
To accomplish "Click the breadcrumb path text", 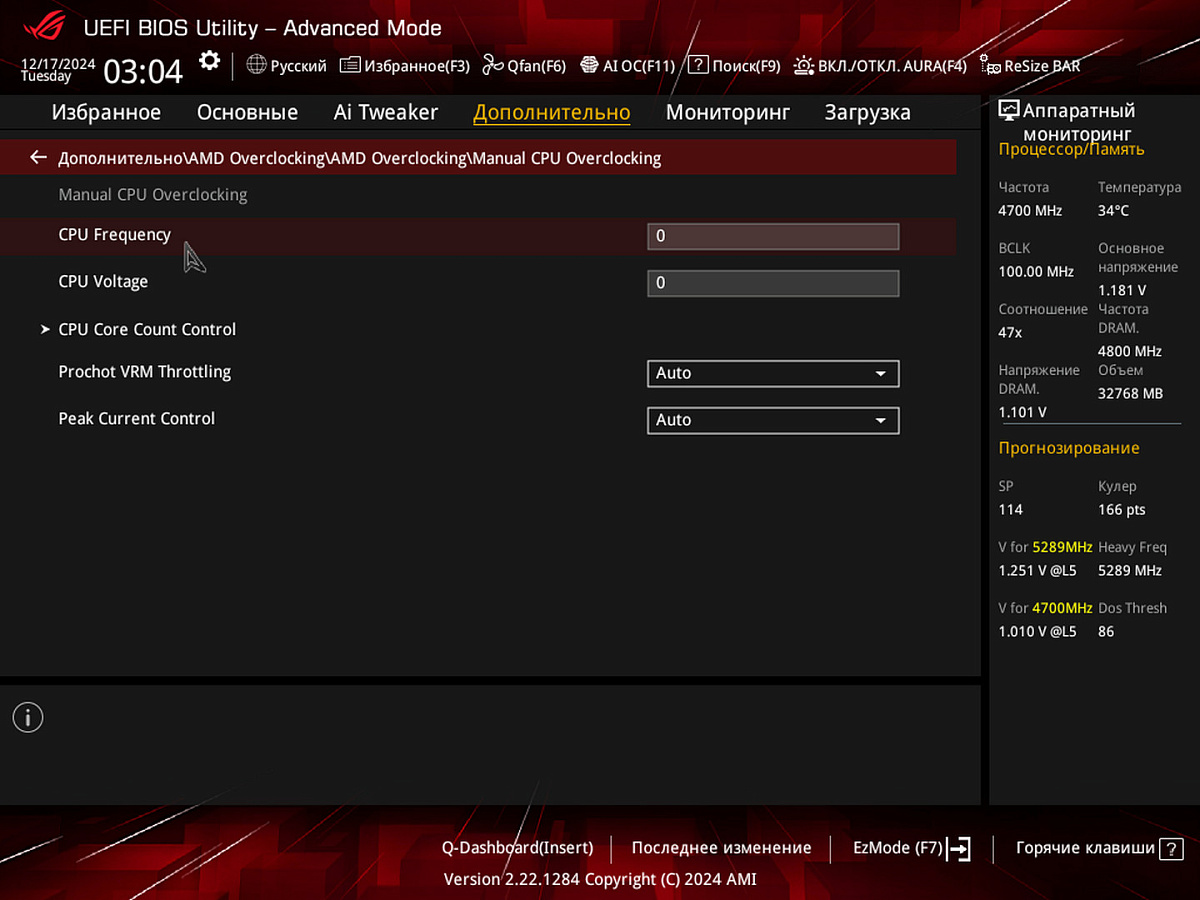I will tap(360, 158).
